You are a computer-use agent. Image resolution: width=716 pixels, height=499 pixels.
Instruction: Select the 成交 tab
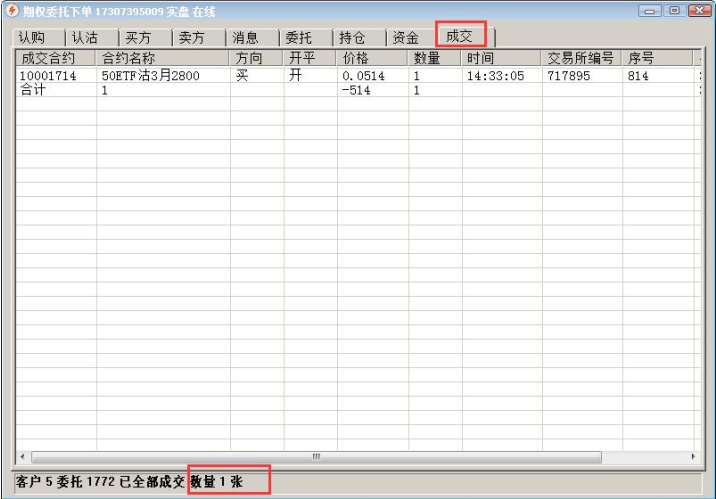pyautogui.click(x=460, y=36)
